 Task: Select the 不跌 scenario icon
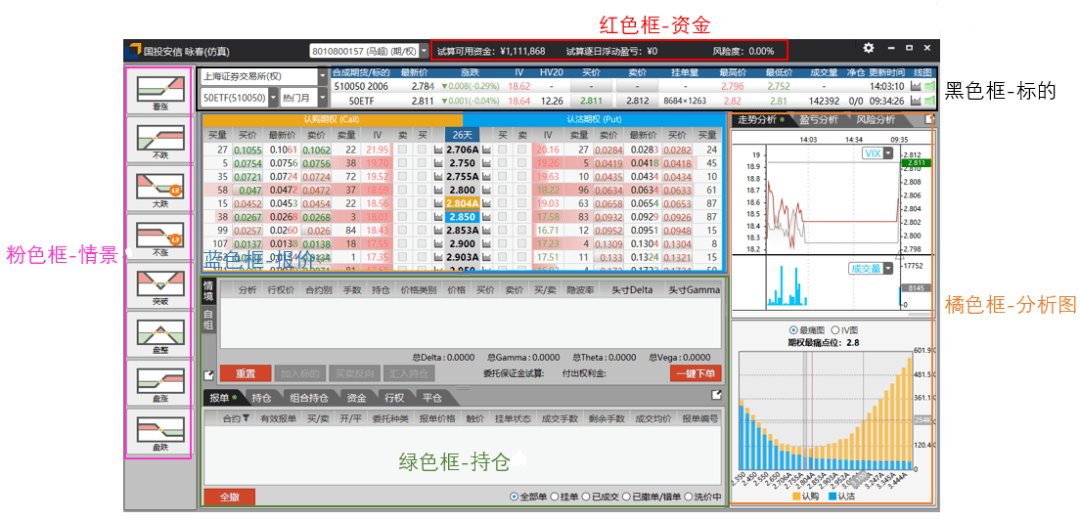pyautogui.click(x=160, y=140)
